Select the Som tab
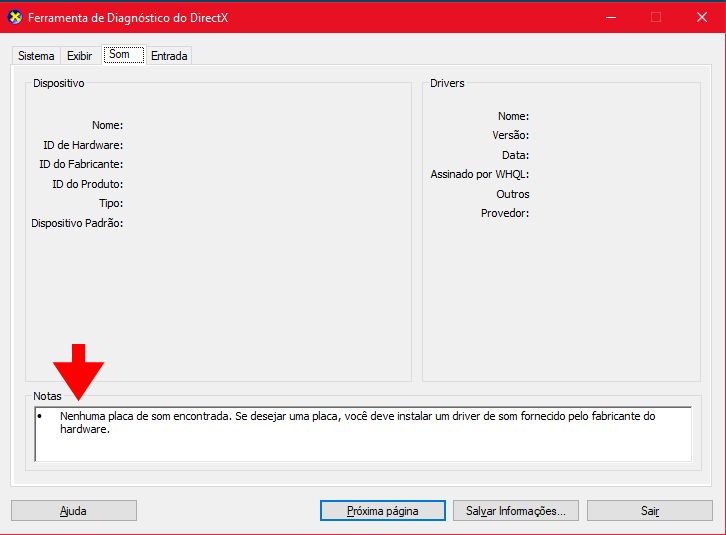 124,54
